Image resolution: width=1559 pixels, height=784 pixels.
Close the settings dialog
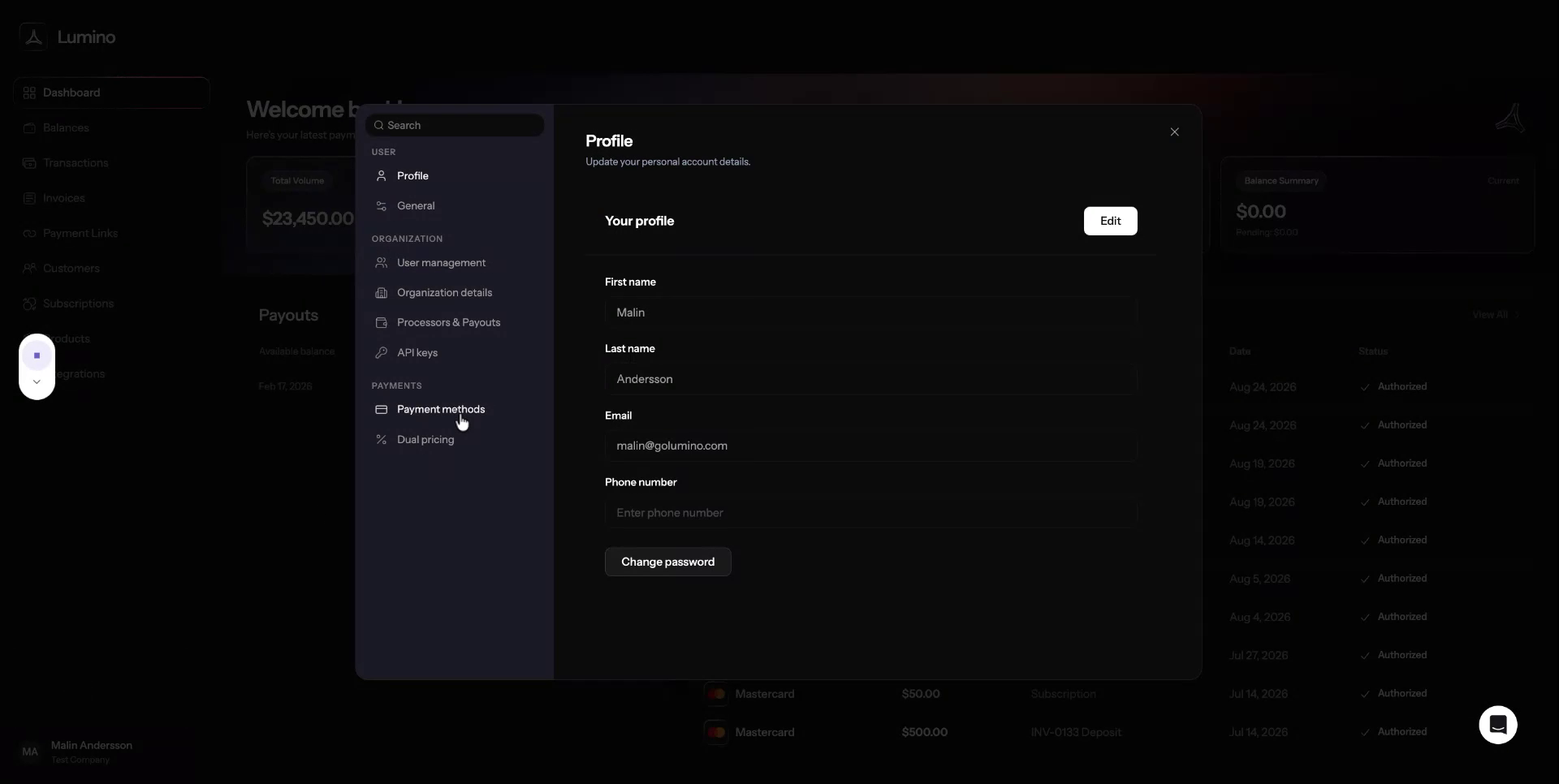coord(1174,131)
